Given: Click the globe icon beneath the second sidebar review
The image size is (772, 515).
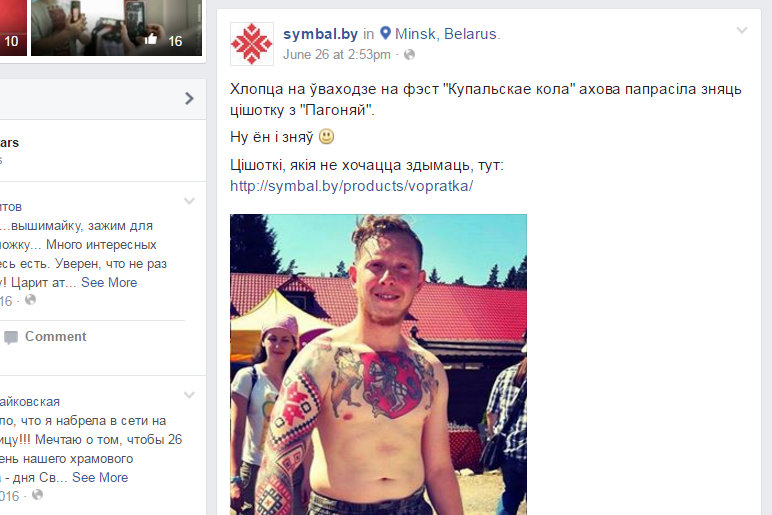Looking at the screenshot, I should (x=37, y=494).
